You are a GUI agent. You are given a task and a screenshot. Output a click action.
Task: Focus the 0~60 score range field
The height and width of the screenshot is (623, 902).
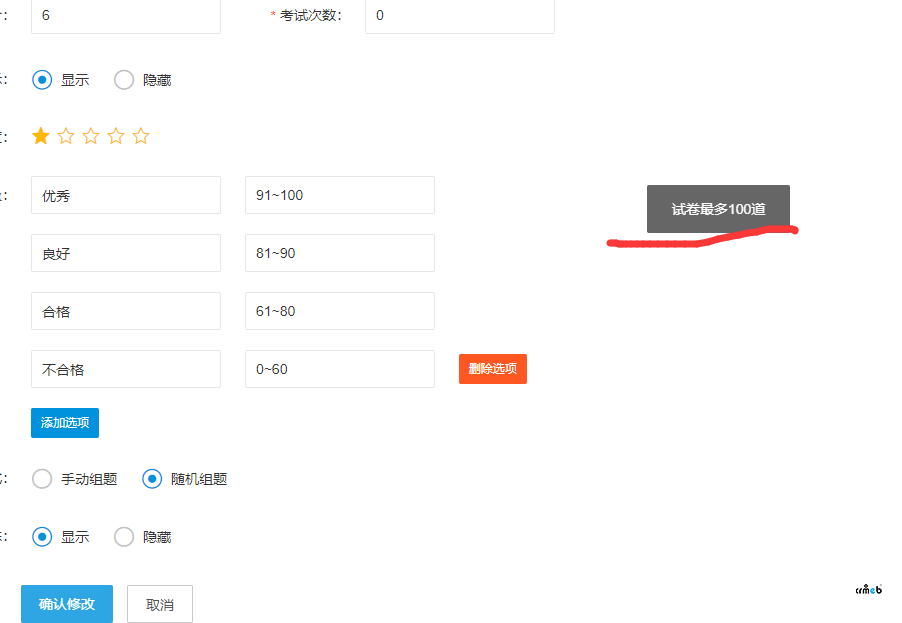(340, 369)
